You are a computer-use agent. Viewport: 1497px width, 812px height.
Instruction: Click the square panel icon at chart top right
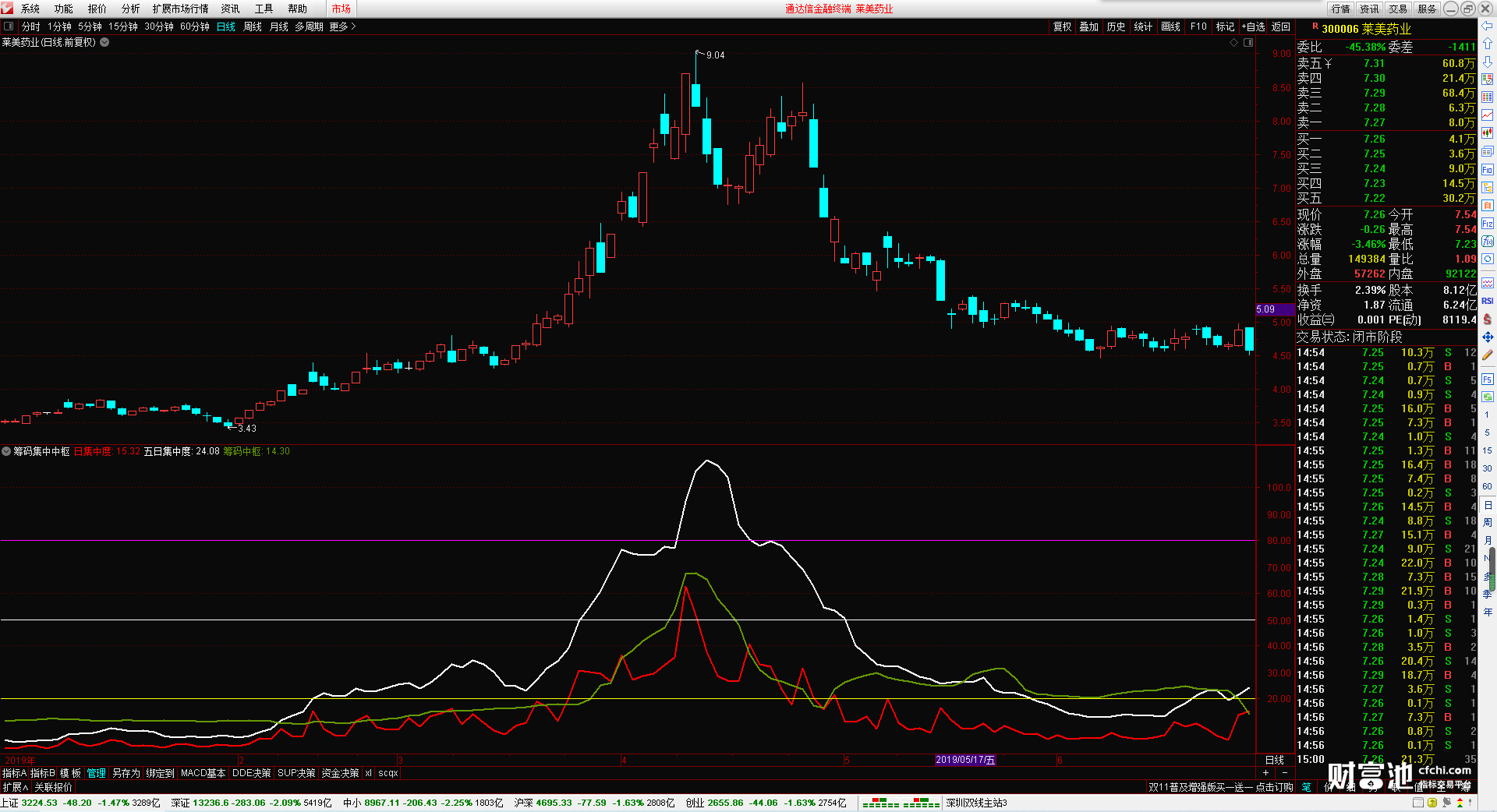click(x=1247, y=43)
